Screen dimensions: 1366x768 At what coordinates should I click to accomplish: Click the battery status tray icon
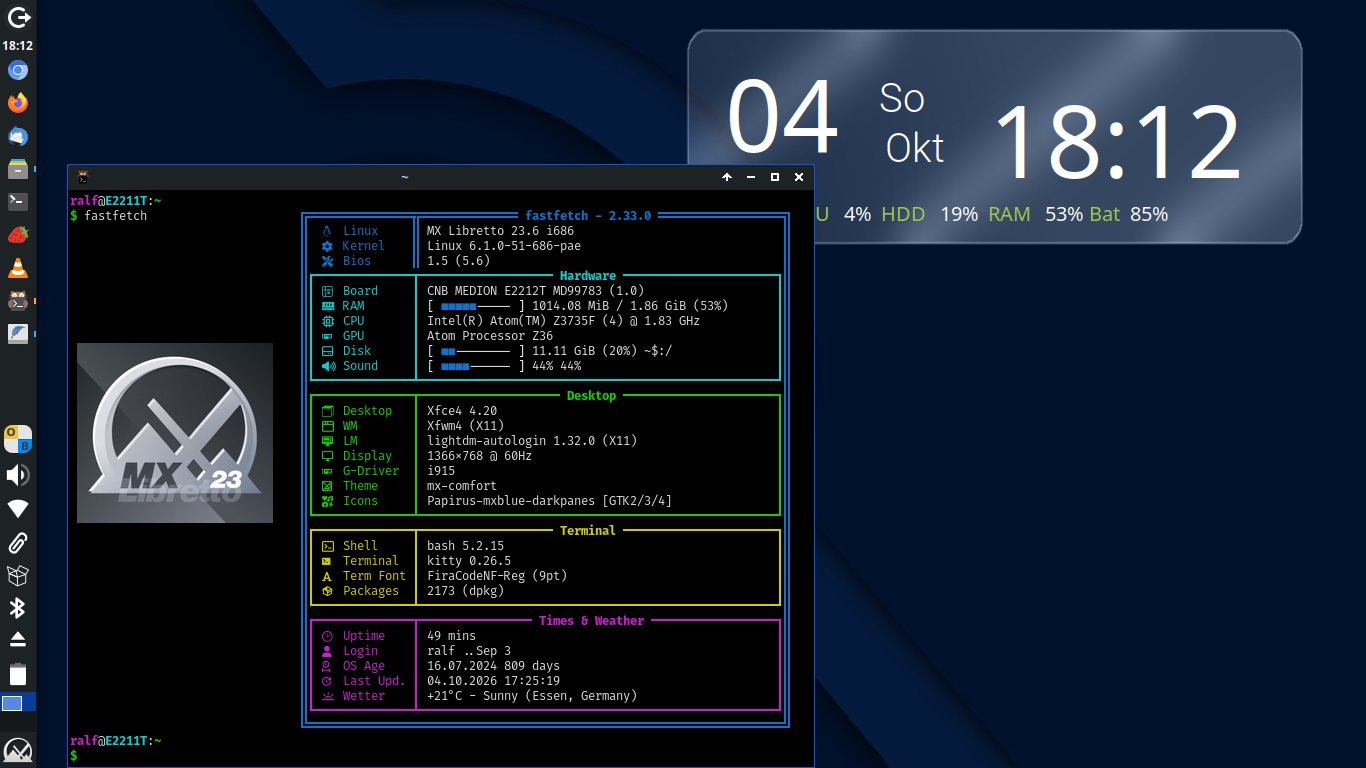(18, 673)
